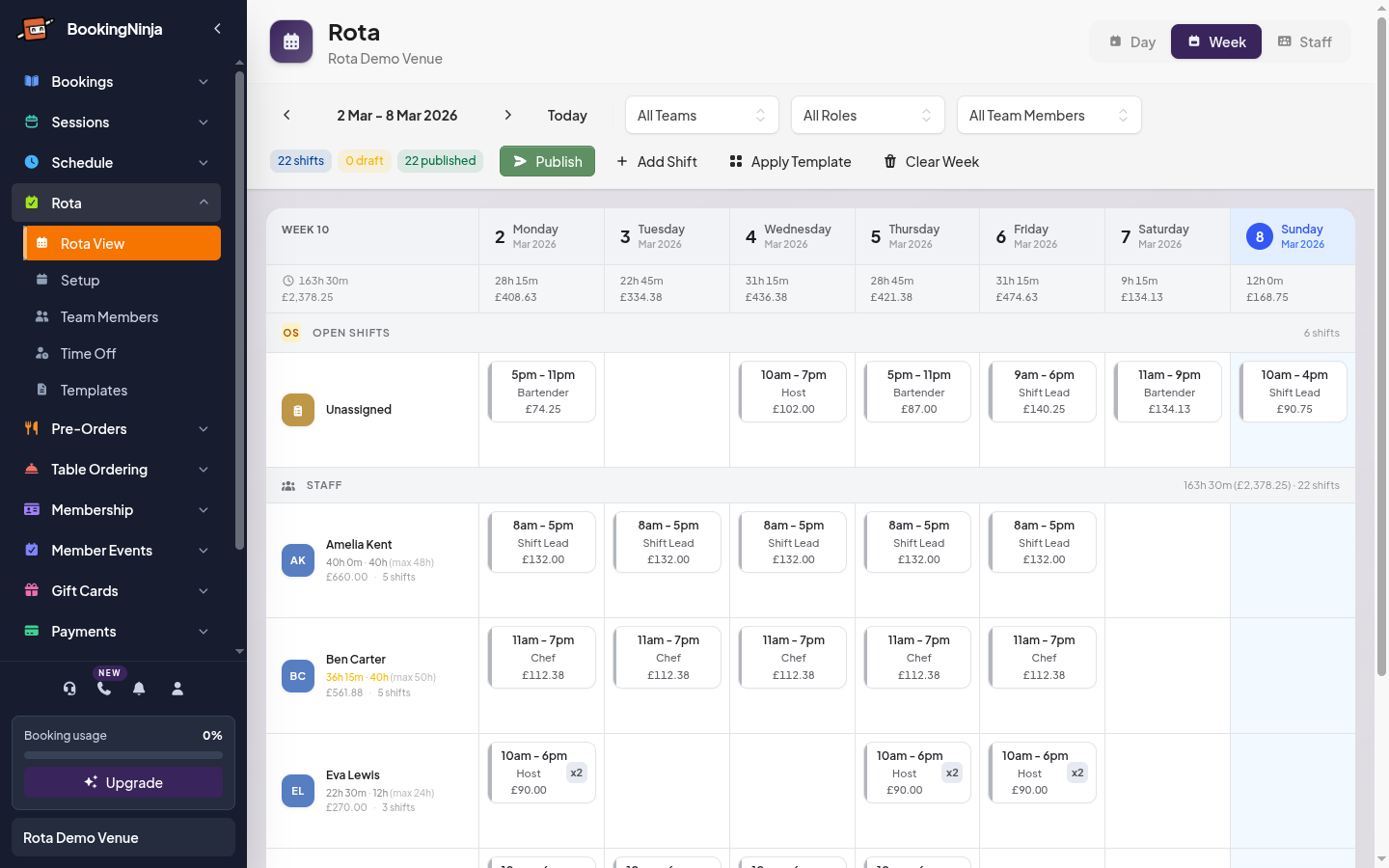
Task: Open Time Off under Rota
Action: (x=122, y=353)
